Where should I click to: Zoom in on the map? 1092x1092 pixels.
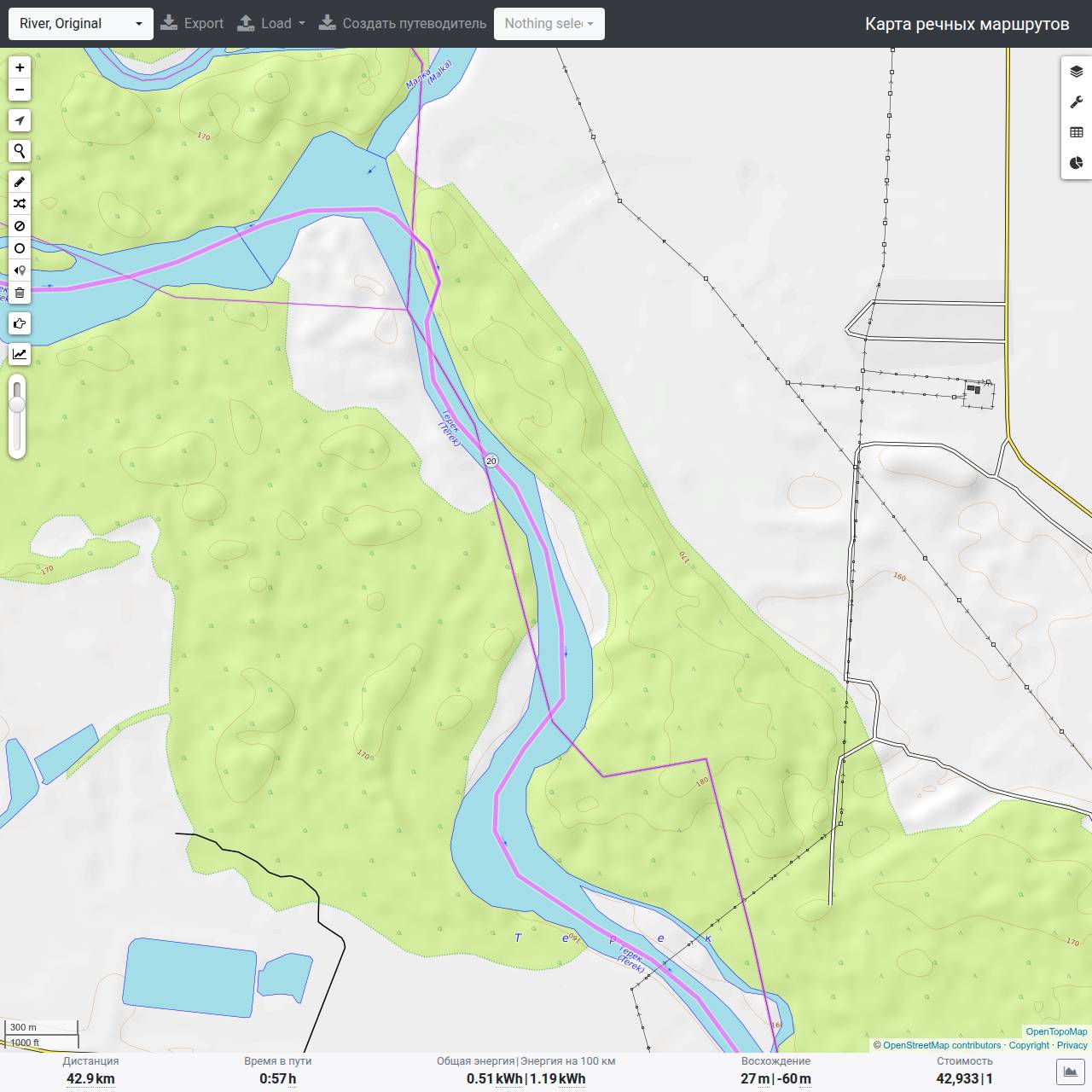(x=20, y=67)
